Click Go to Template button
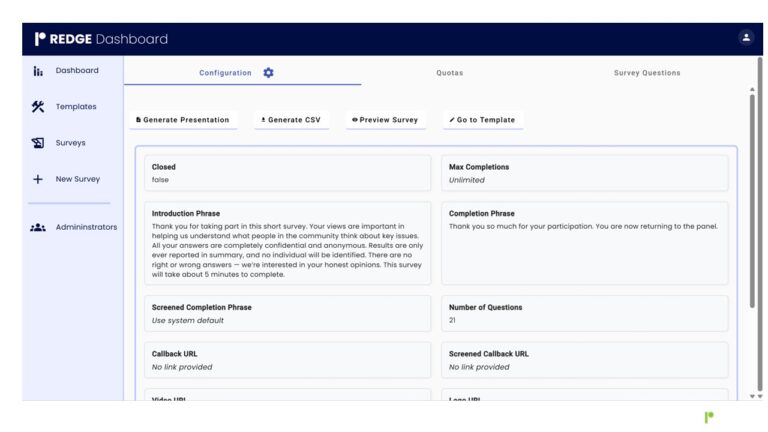768x432 pixels. pos(482,120)
